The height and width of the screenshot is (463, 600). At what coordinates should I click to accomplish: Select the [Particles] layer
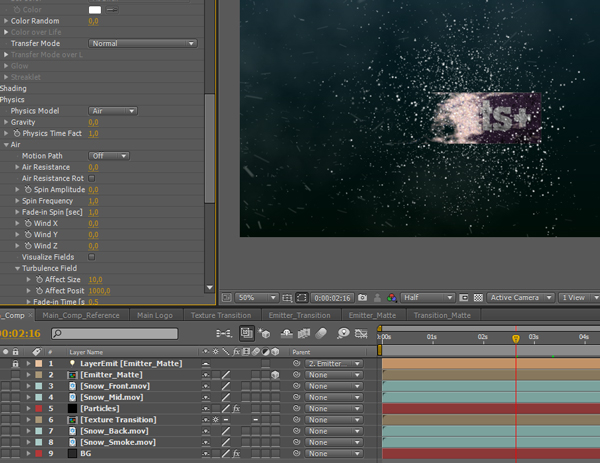[x=100, y=408]
